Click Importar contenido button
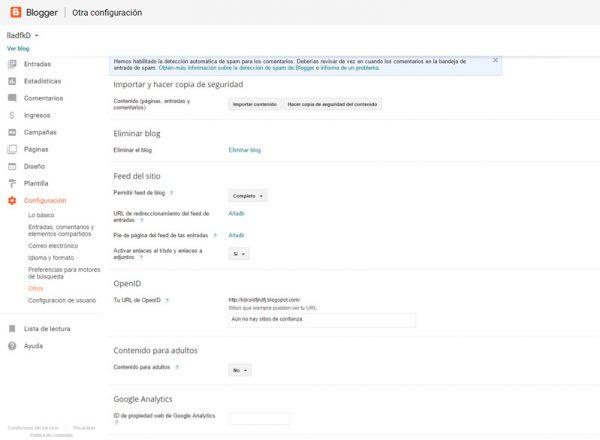The height and width of the screenshot is (440, 600). [255, 104]
